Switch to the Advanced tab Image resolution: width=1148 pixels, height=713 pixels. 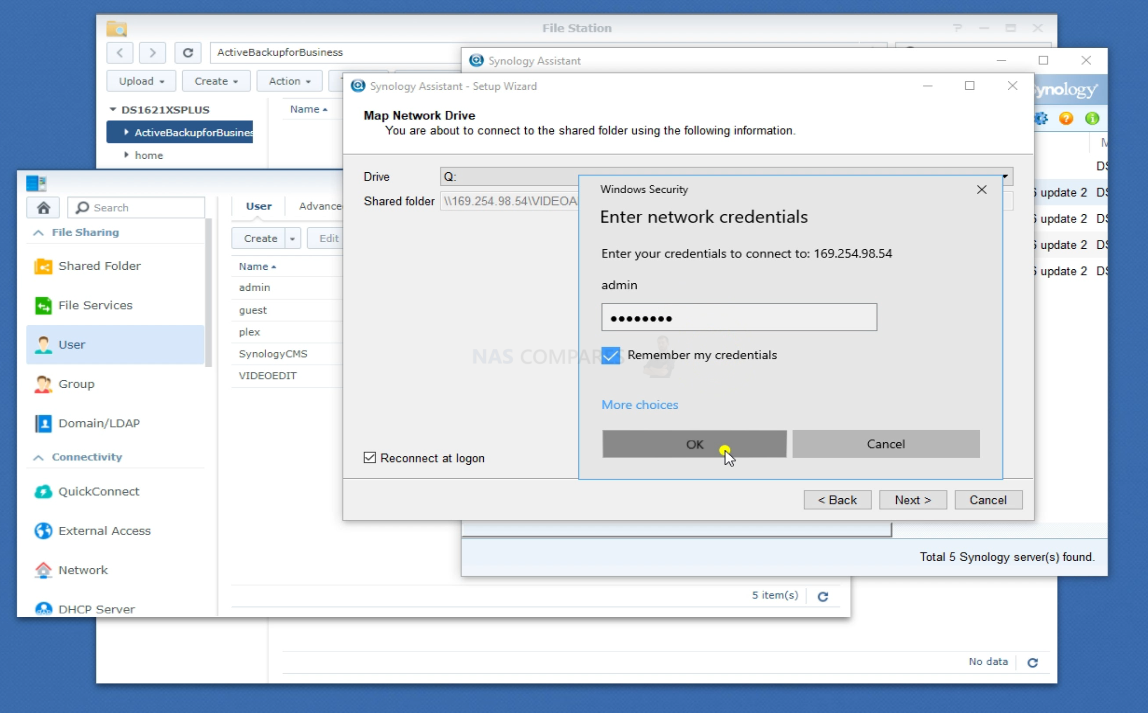[x=320, y=206]
